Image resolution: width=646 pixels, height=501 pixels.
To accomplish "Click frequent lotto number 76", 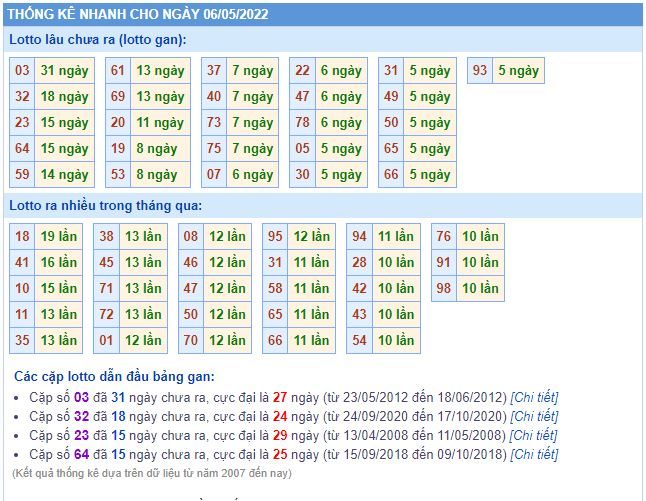I will (444, 236).
